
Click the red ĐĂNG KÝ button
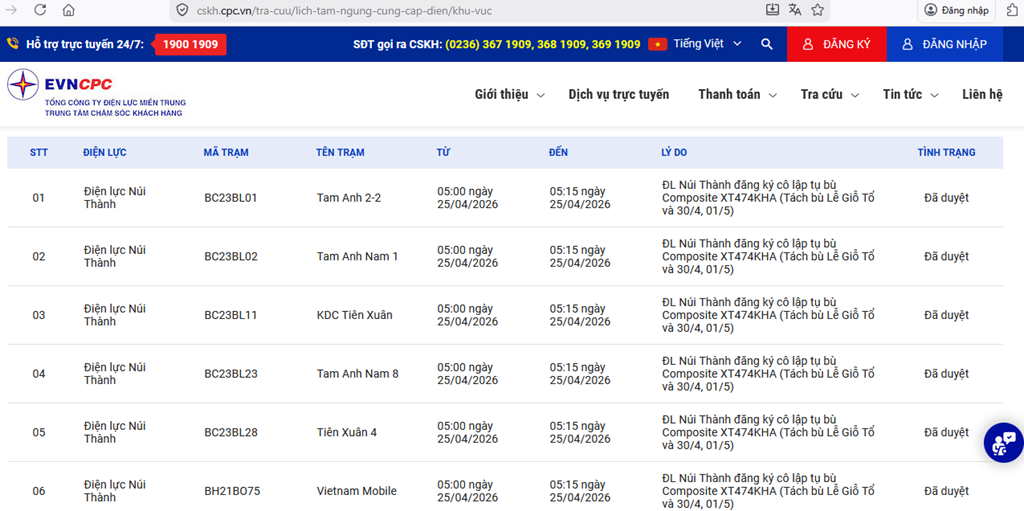[837, 44]
